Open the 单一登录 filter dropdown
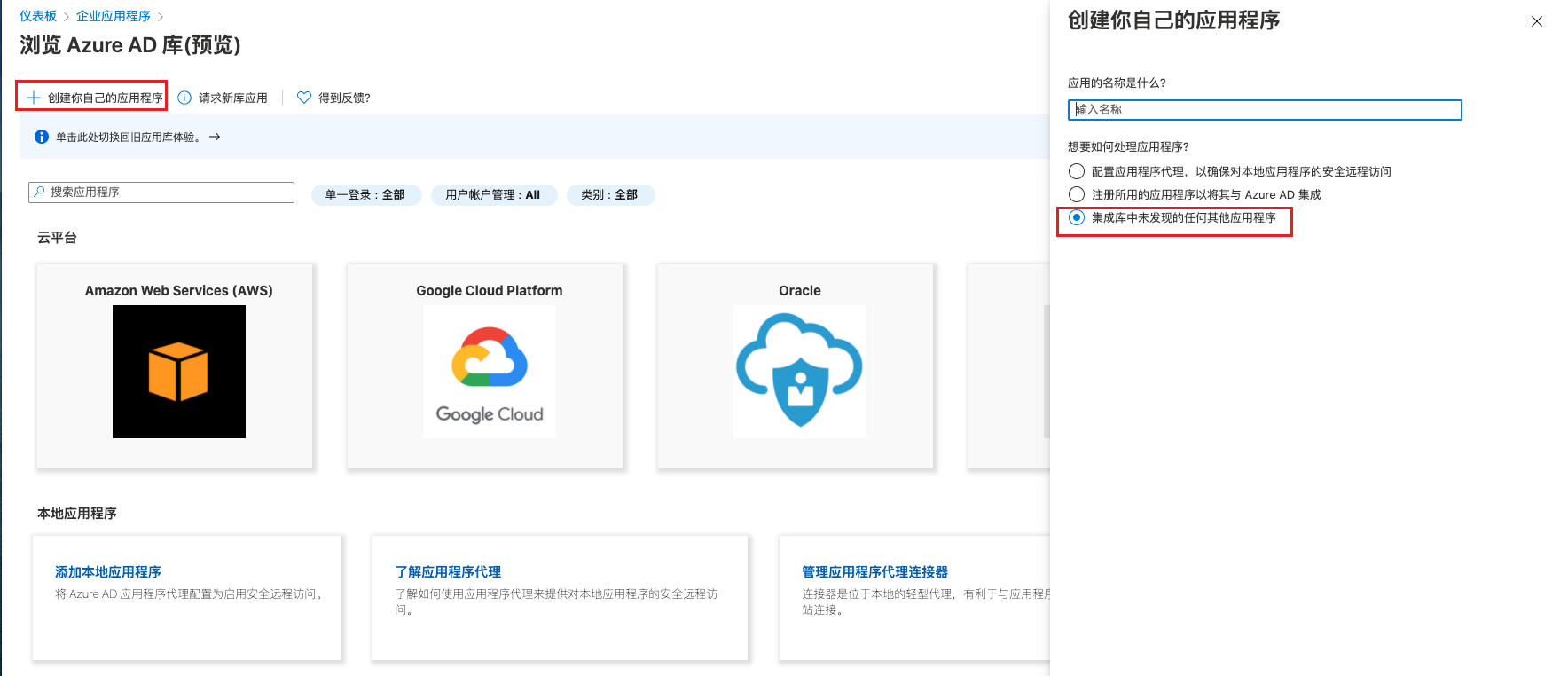The width and height of the screenshot is (1568, 676). (x=365, y=195)
